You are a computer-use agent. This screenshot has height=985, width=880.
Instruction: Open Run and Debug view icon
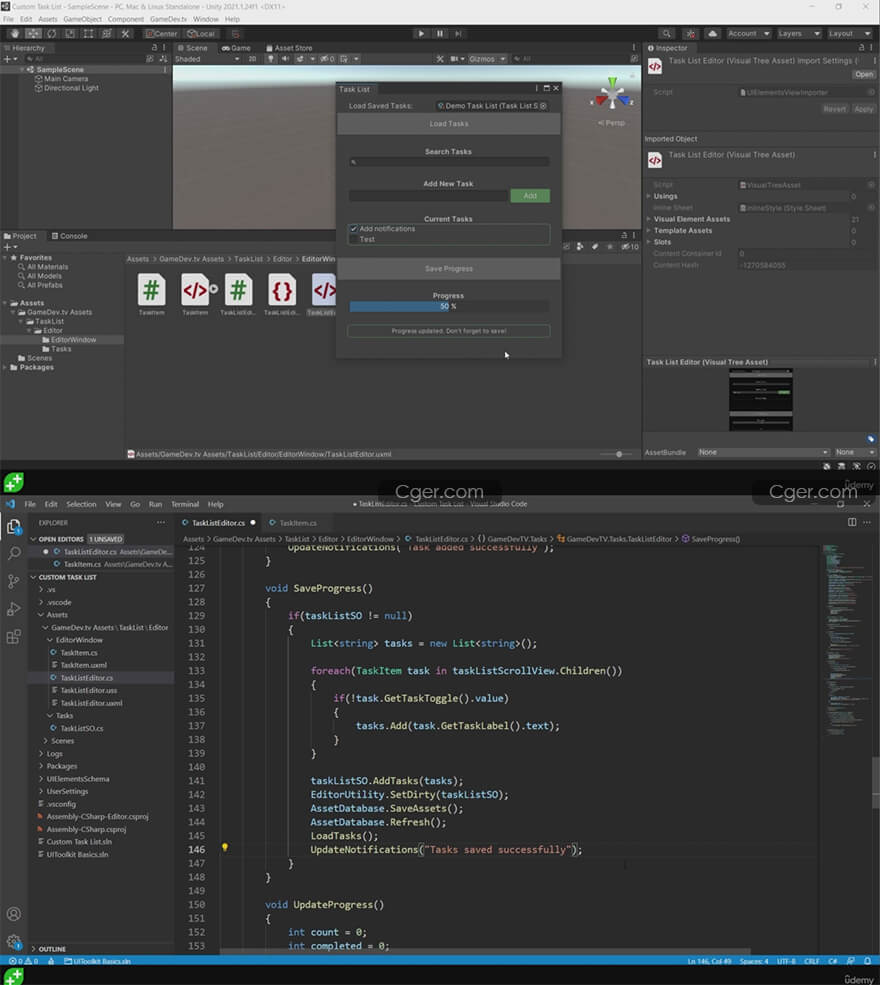pos(14,609)
